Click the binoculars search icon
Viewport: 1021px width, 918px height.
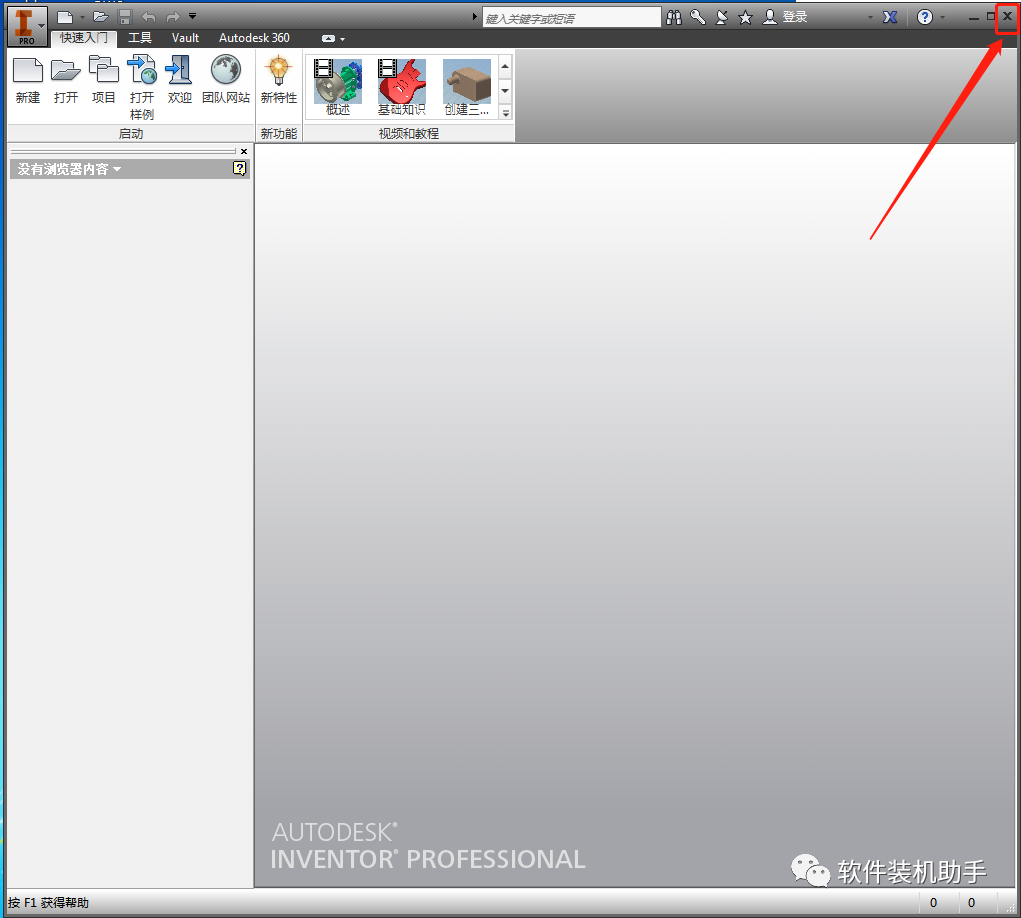(x=674, y=18)
